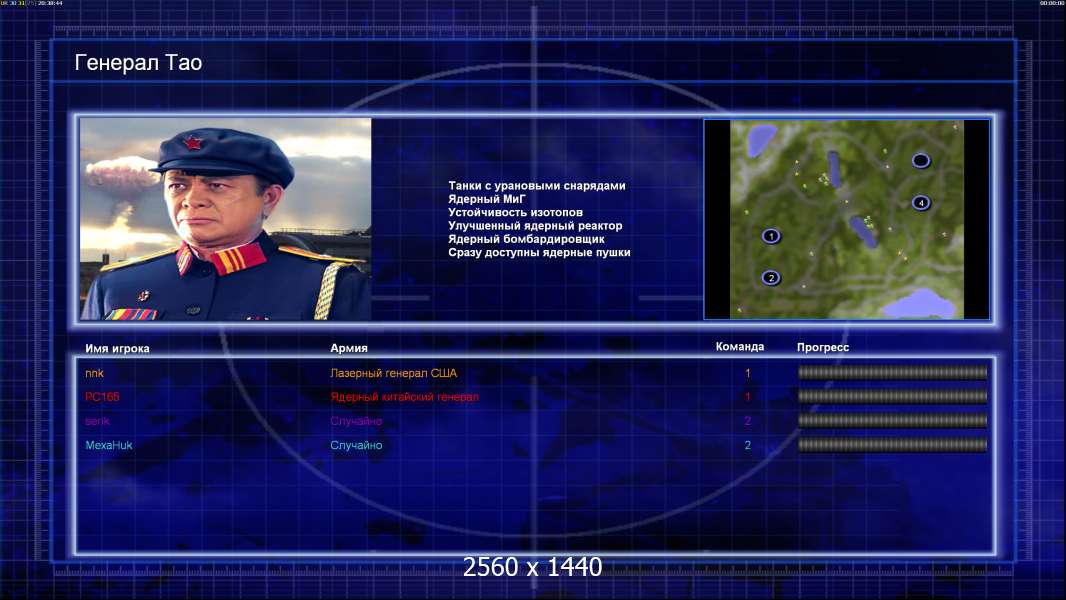Click the timer readout in top-right corner
The image size is (1066, 600).
pos(1052,3)
